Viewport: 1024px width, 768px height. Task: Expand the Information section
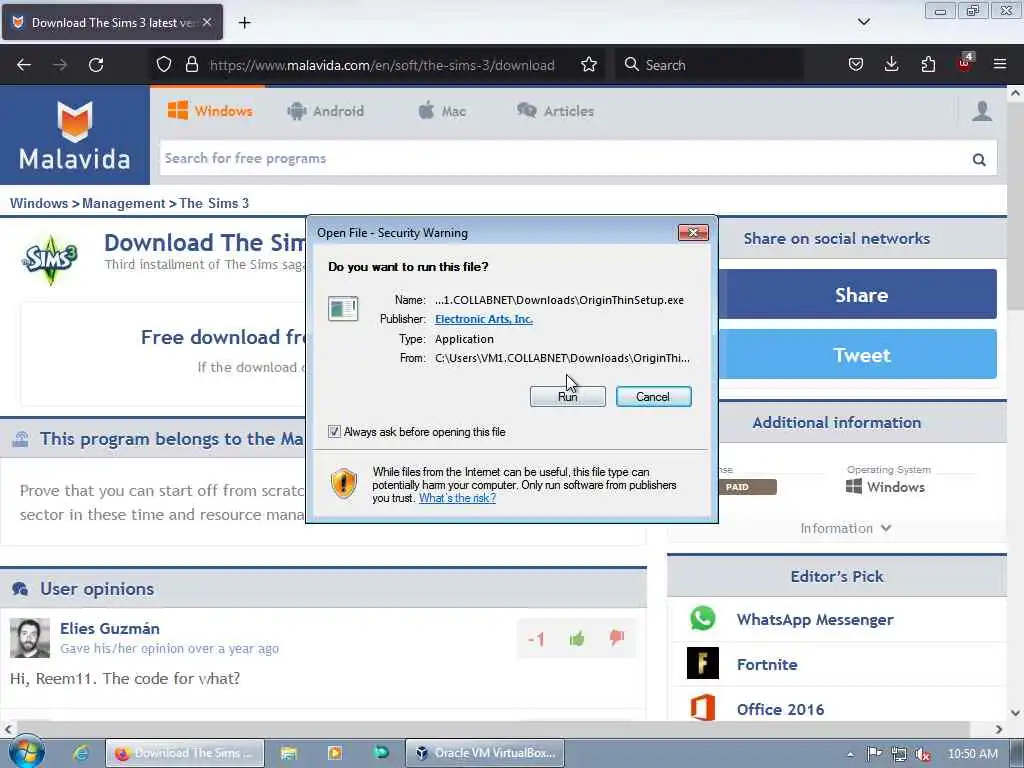coord(846,528)
